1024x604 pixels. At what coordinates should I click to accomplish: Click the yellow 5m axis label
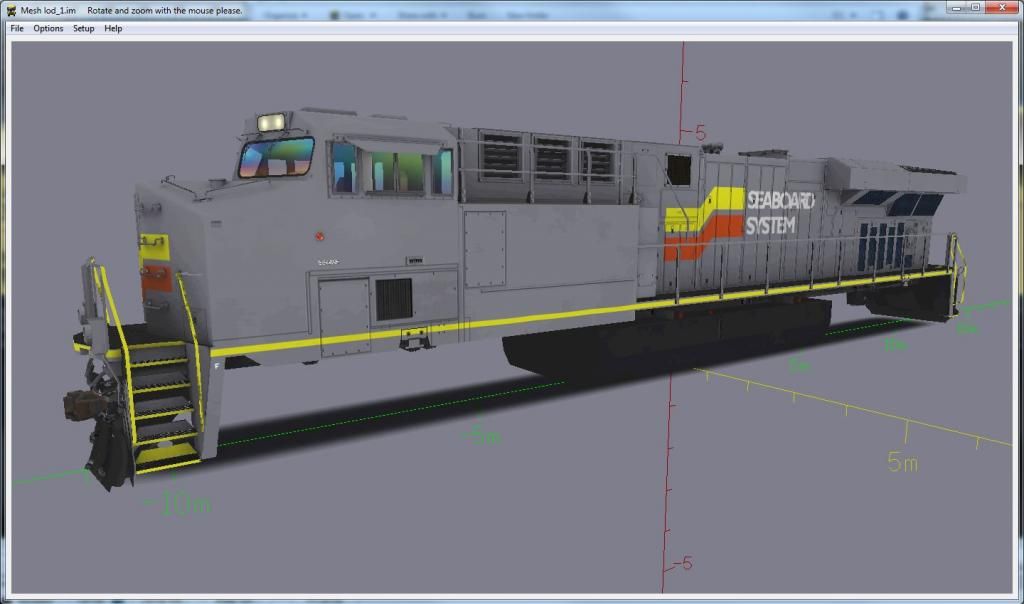[x=903, y=462]
